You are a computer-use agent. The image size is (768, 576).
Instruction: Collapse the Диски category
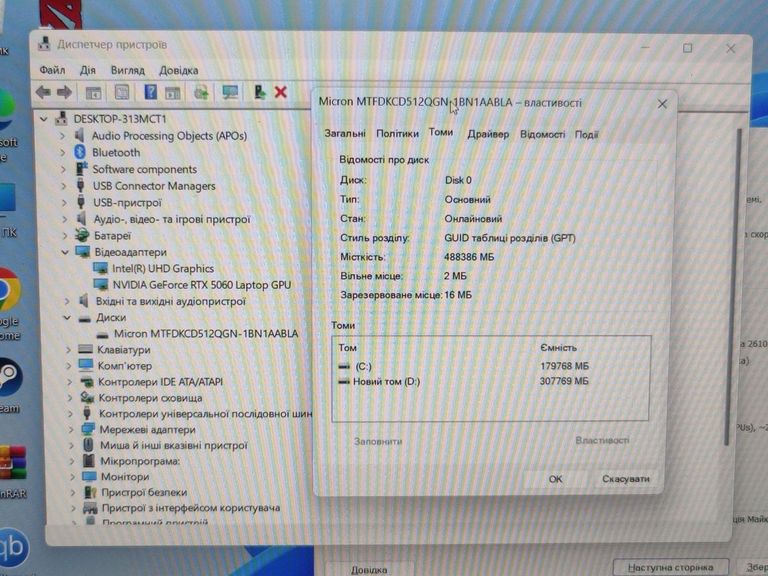tap(67, 318)
